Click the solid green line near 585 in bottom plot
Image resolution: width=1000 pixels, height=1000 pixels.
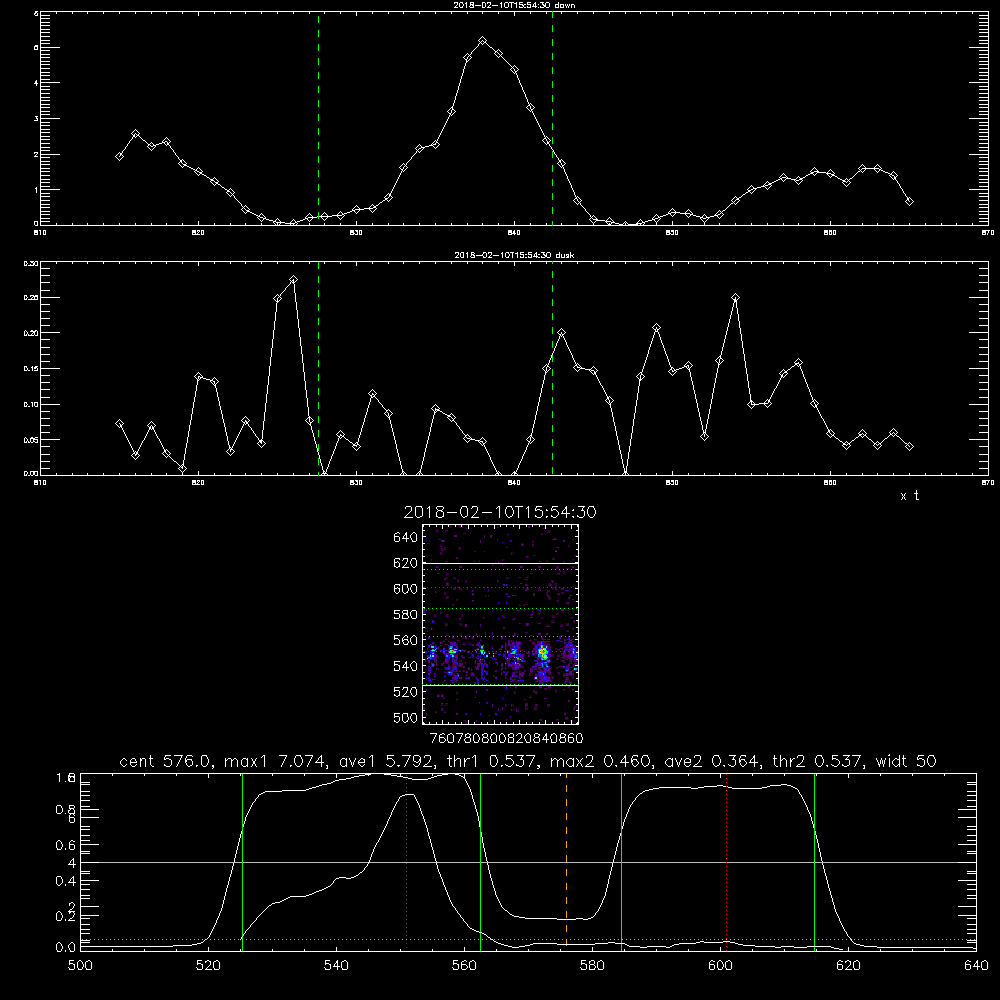[x=621, y=861]
